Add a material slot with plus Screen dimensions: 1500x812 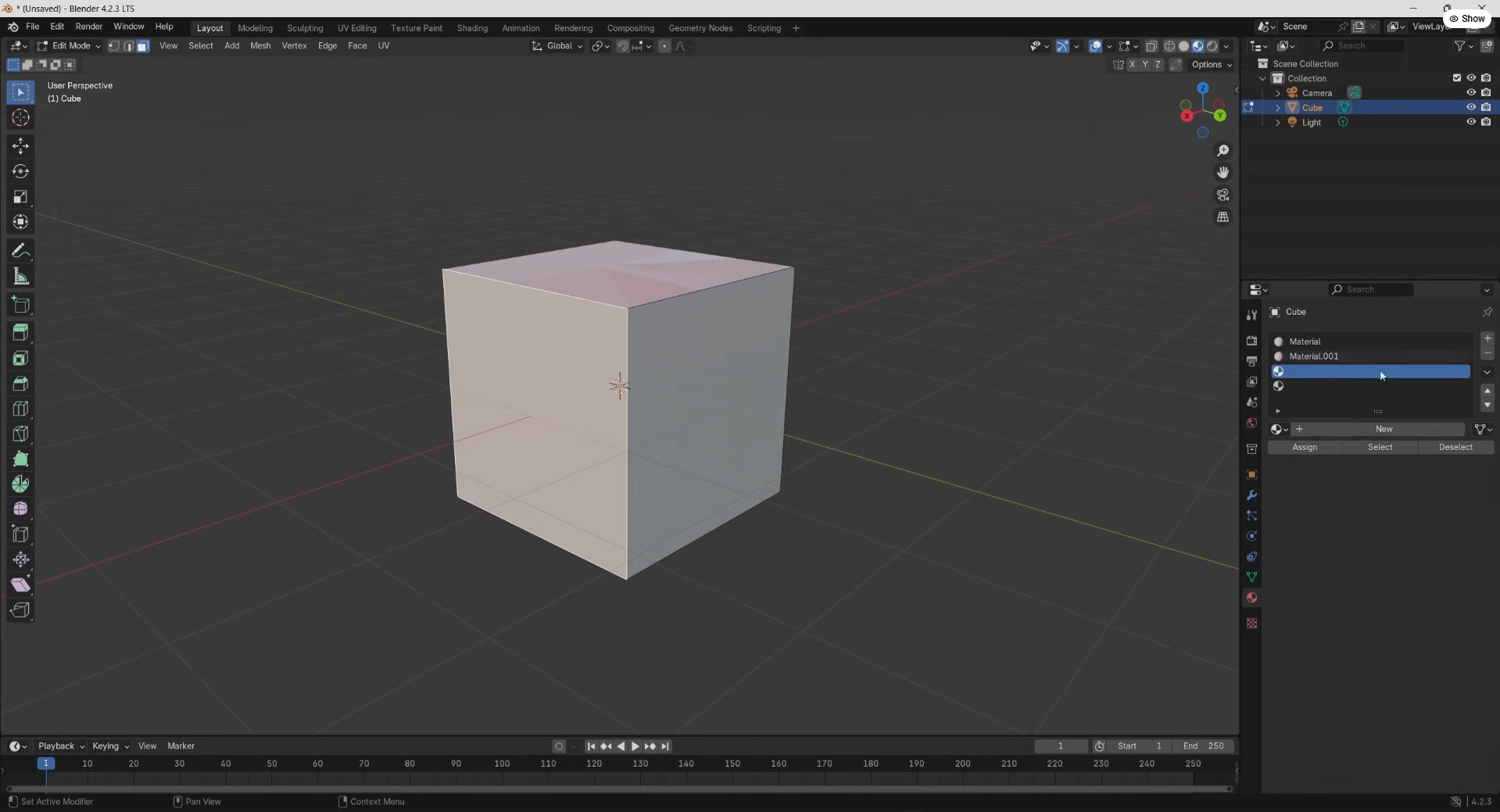(x=1487, y=338)
